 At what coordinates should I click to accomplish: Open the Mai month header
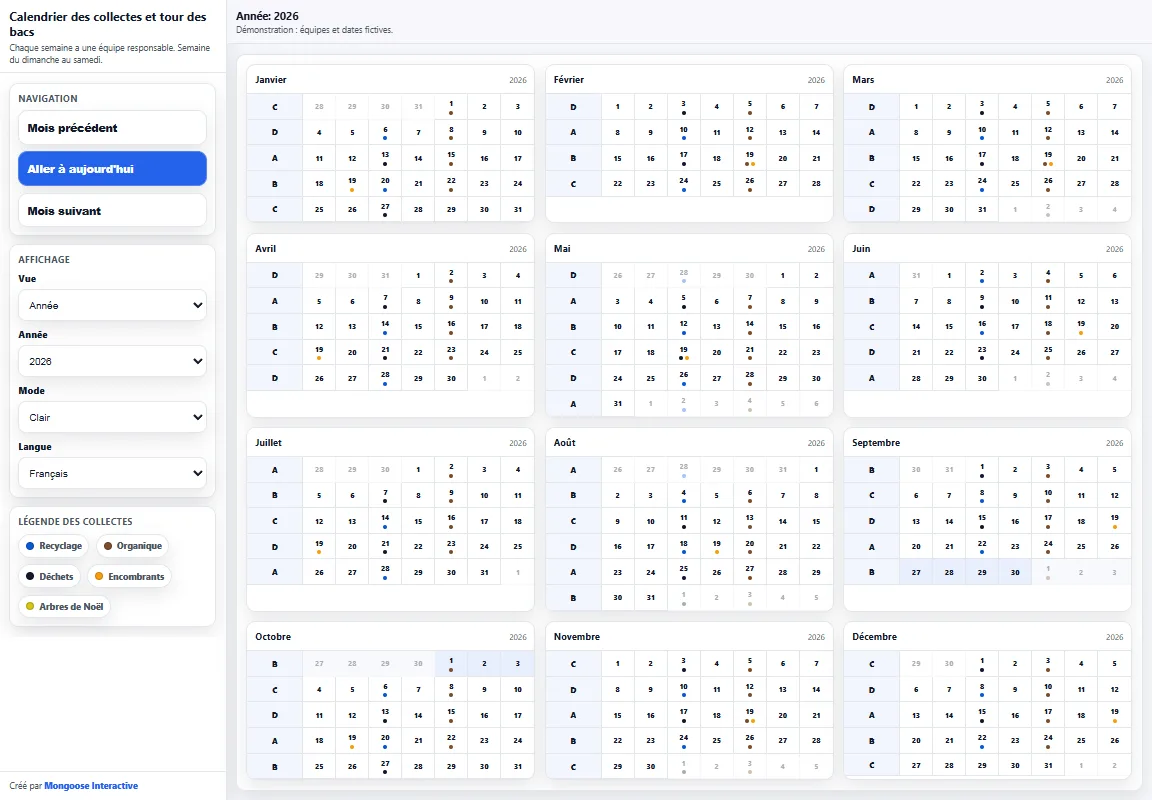(689, 248)
